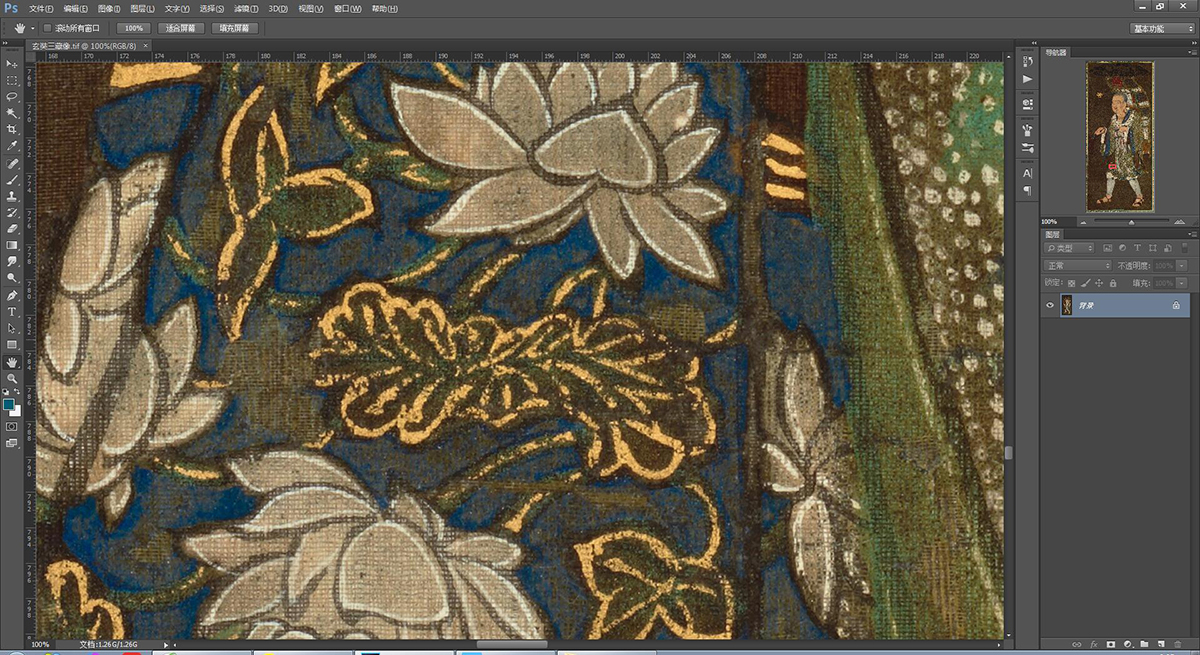Toggle lock position icon
Viewport: 1200px width, 655px height.
[1098, 284]
